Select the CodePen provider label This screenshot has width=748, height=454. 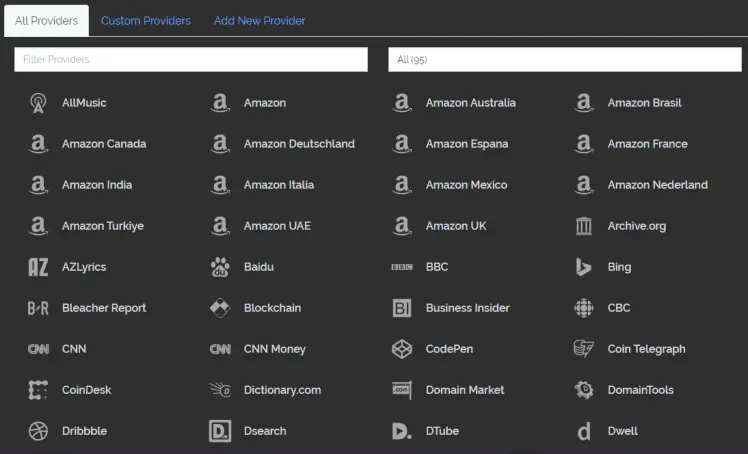[449, 349]
